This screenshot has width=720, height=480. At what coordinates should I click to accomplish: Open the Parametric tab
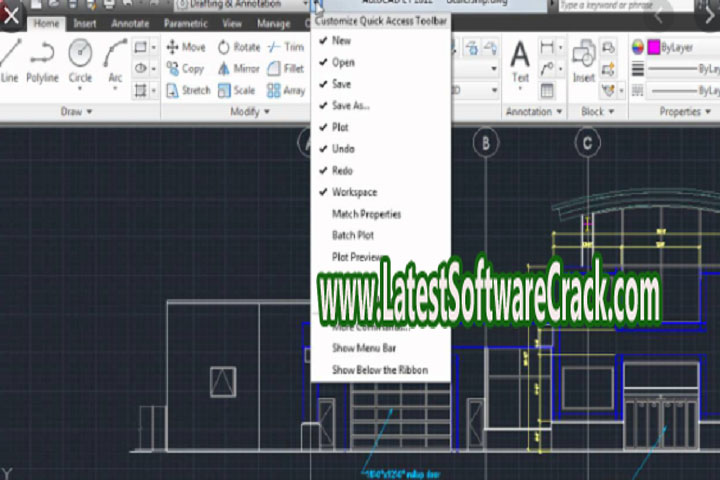point(186,23)
